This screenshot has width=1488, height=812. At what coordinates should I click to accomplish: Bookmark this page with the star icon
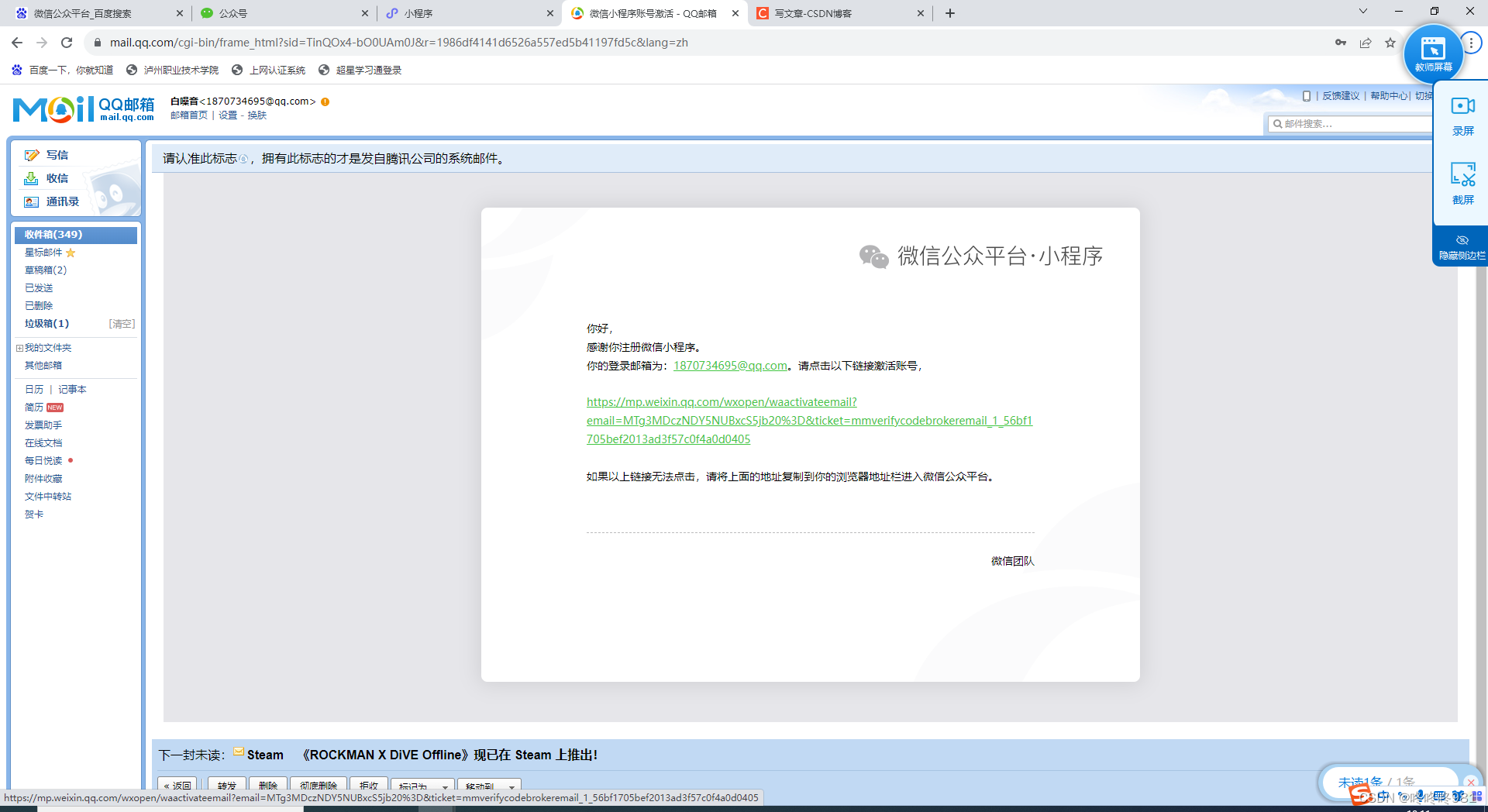pyautogui.click(x=1390, y=43)
